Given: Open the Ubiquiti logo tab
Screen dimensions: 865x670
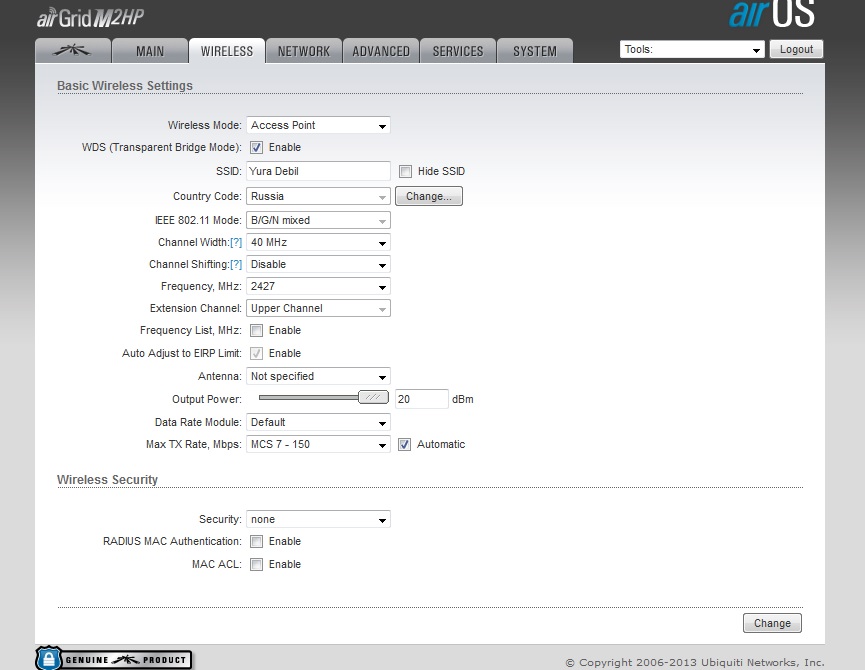Looking at the screenshot, I should click(73, 51).
